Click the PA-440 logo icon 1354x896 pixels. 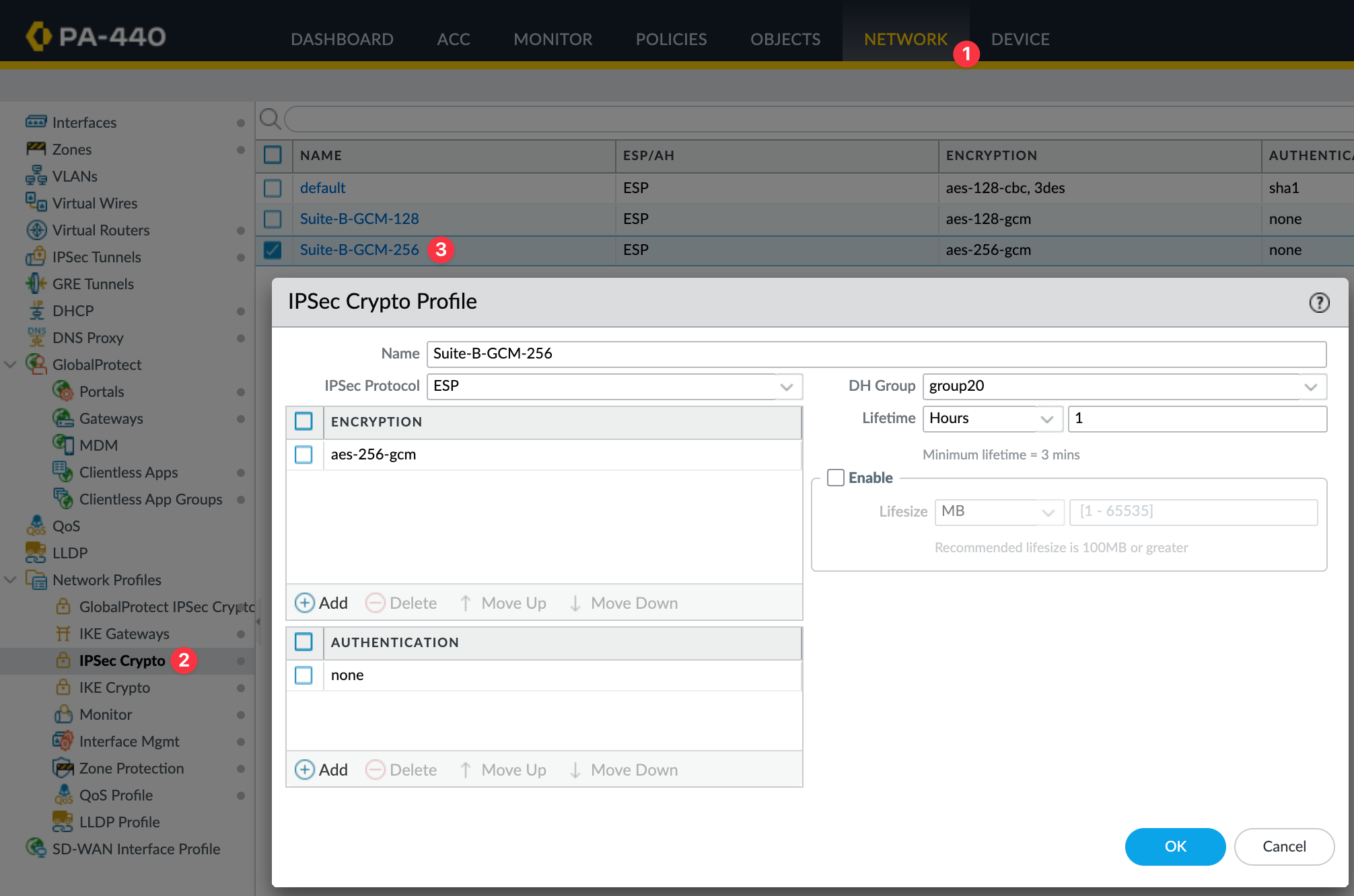point(39,36)
